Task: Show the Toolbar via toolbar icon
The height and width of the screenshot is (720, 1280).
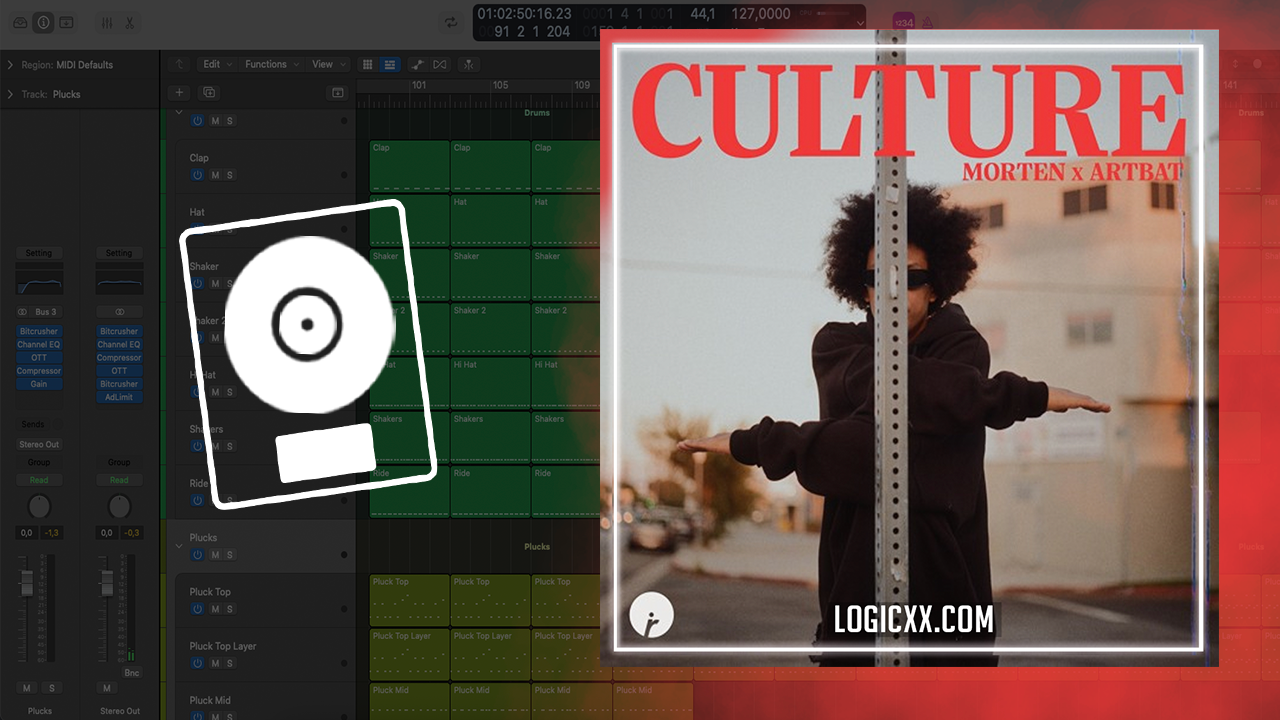Action: 66,22
